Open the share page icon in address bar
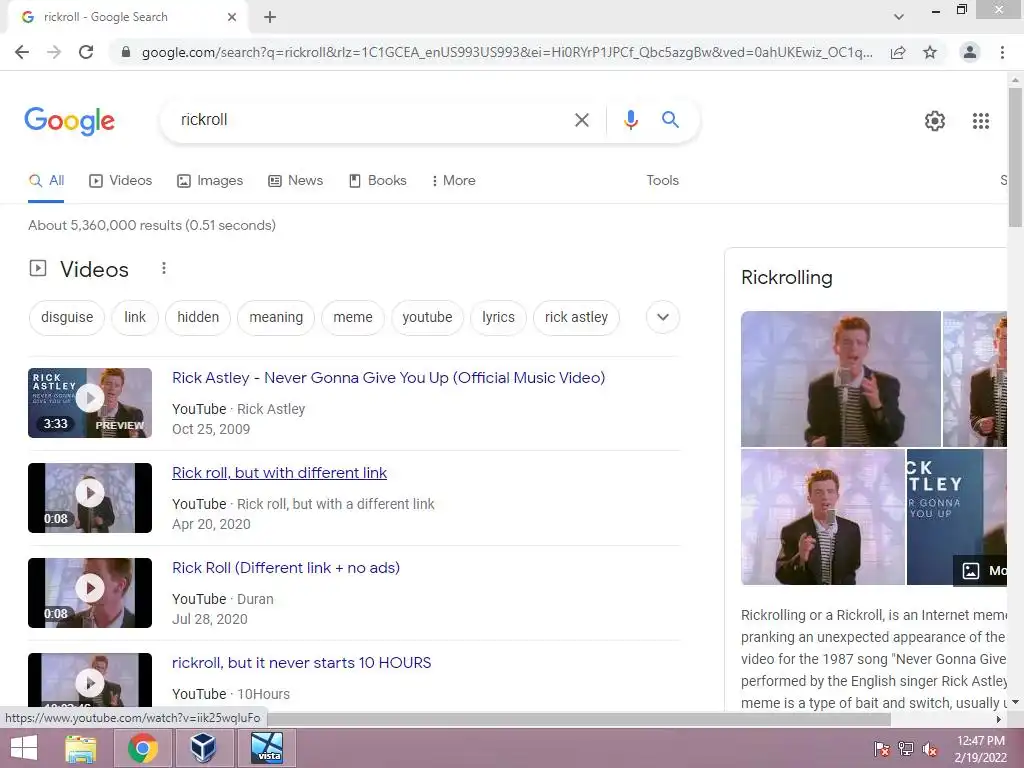The height and width of the screenshot is (768, 1024). [898, 52]
